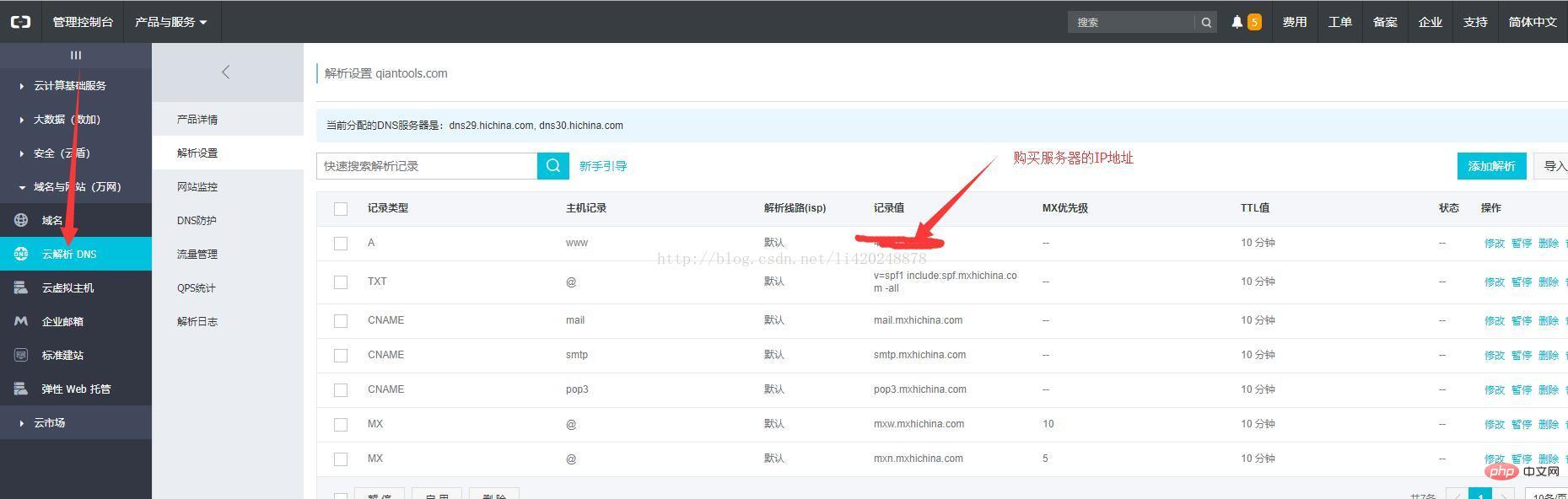The image size is (1568, 499).
Task: Check the A record www row checkbox
Action: pyautogui.click(x=341, y=243)
